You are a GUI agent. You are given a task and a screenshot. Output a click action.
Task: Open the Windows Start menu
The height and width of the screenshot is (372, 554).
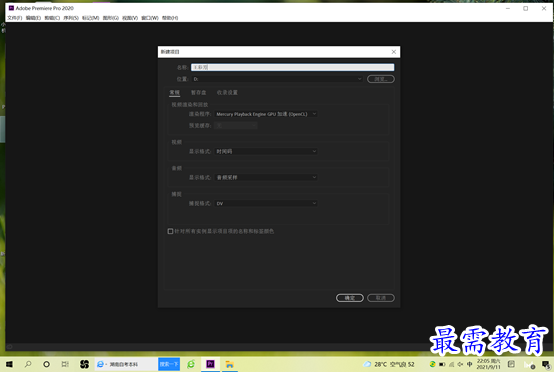[x=10, y=364]
